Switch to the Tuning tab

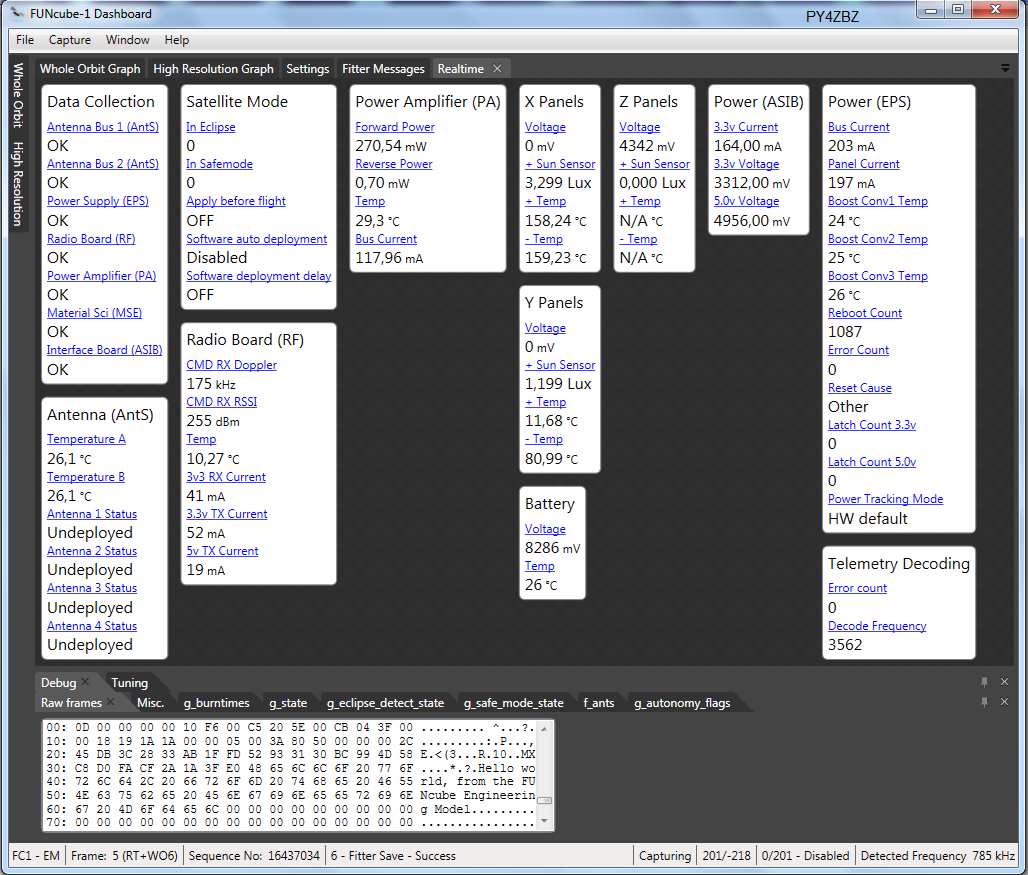pyautogui.click(x=129, y=683)
